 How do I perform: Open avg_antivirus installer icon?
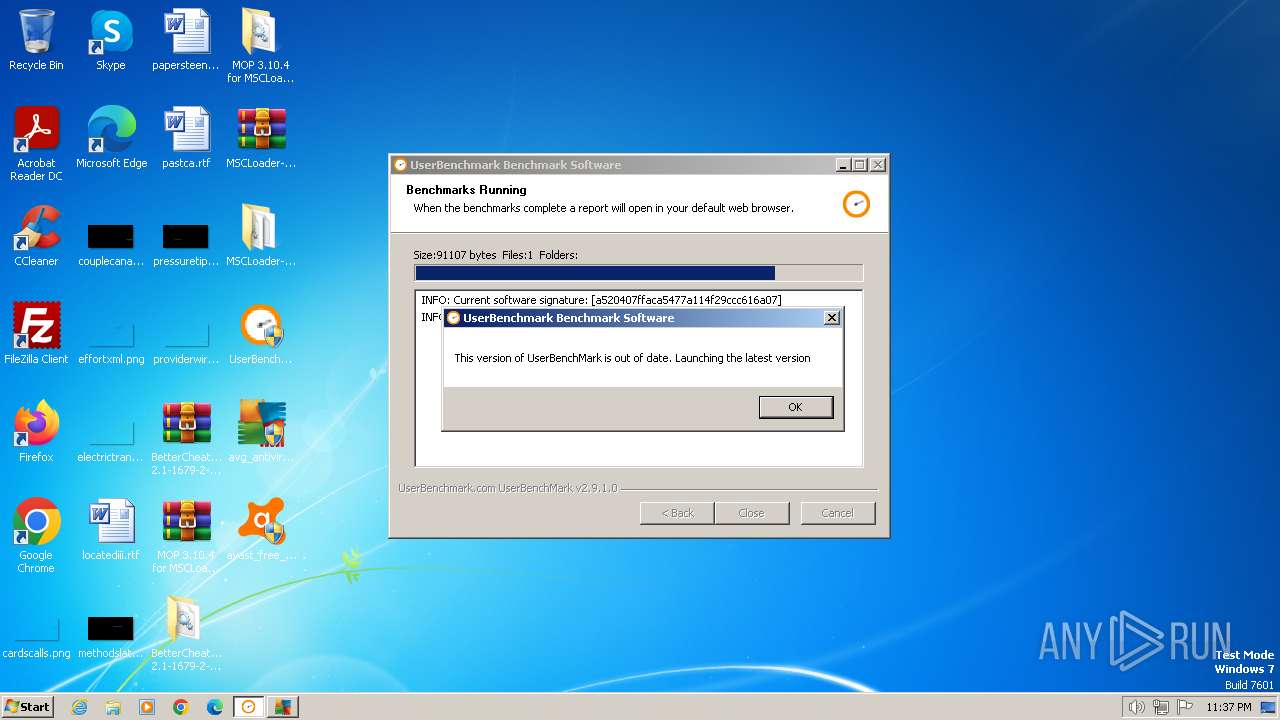(x=261, y=433)
